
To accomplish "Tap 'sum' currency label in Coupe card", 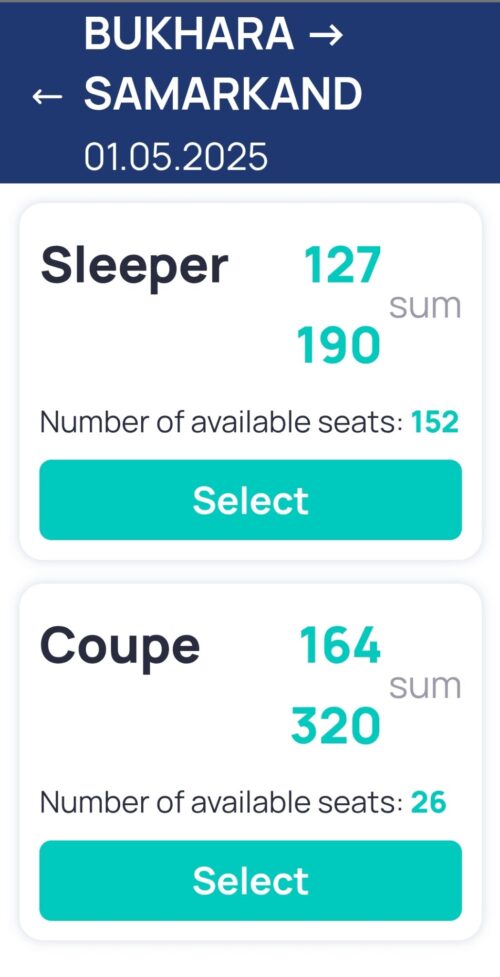I will pos(426,687).
